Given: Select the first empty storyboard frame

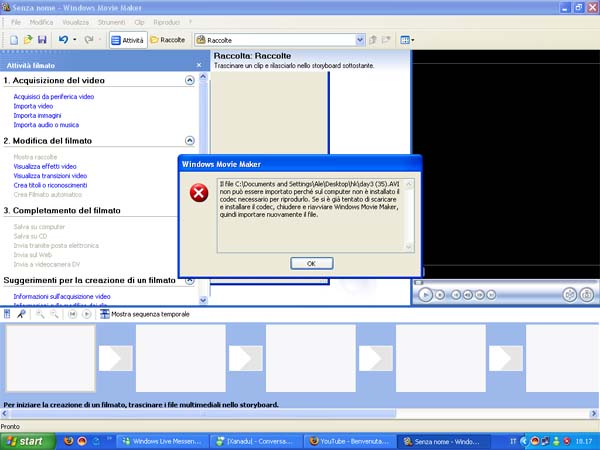Looking at the screenshot, I should 51,358.
